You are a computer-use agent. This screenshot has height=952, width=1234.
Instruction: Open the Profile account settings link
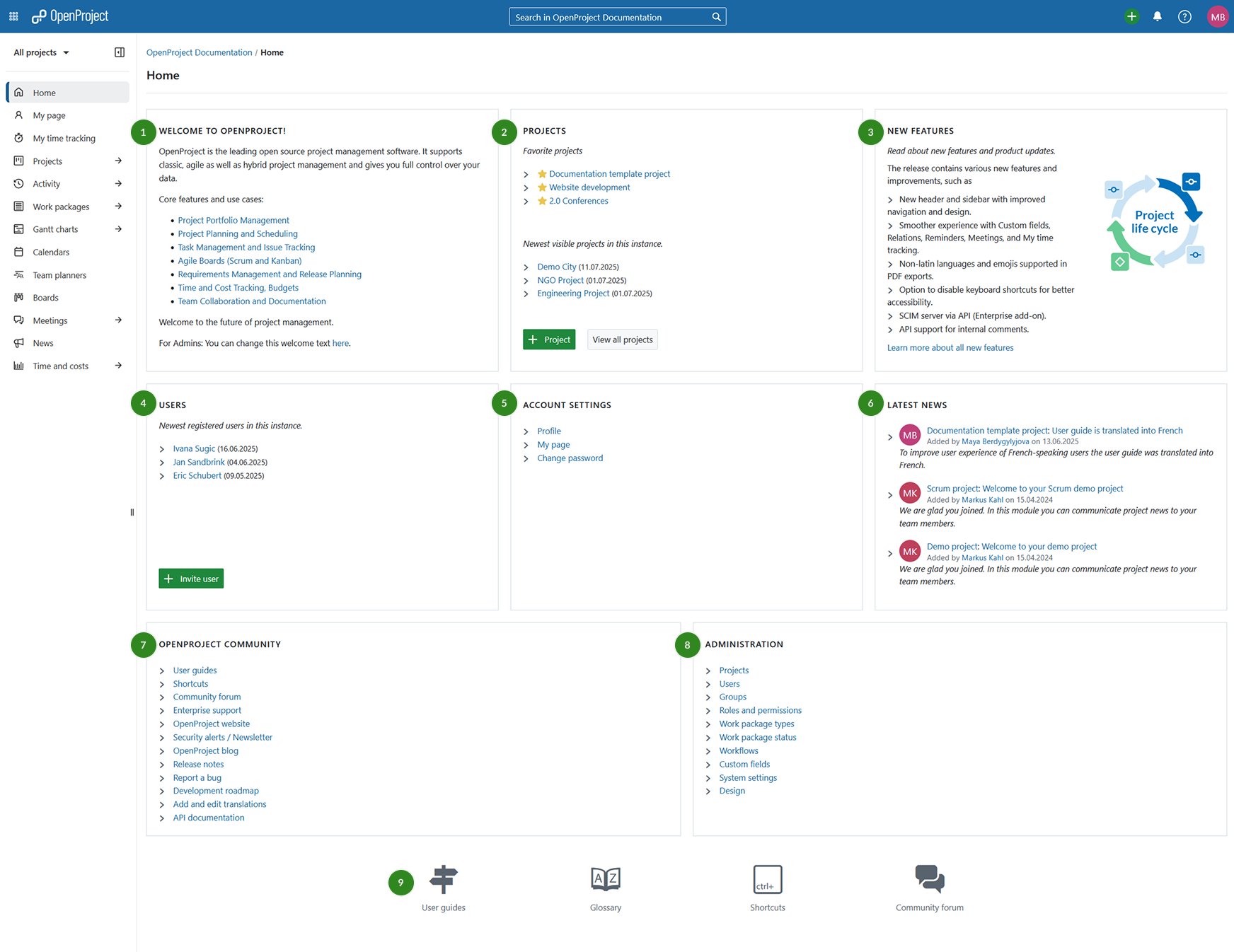(x=549, y=431)
